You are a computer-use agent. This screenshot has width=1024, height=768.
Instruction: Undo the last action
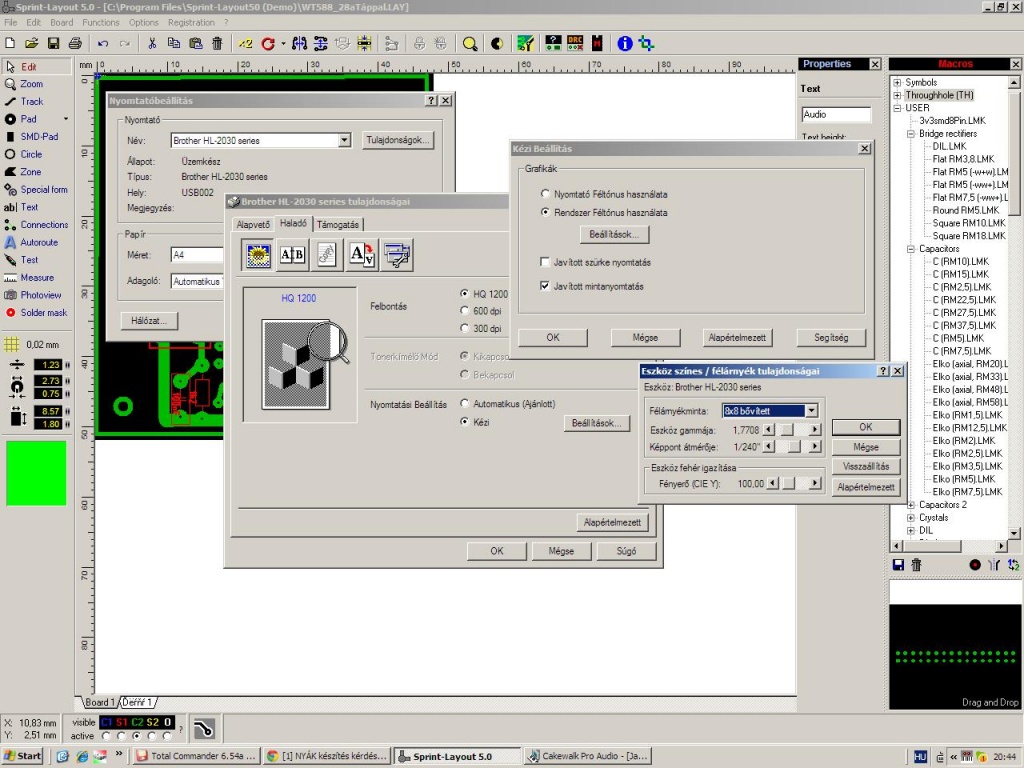(103, 44)
